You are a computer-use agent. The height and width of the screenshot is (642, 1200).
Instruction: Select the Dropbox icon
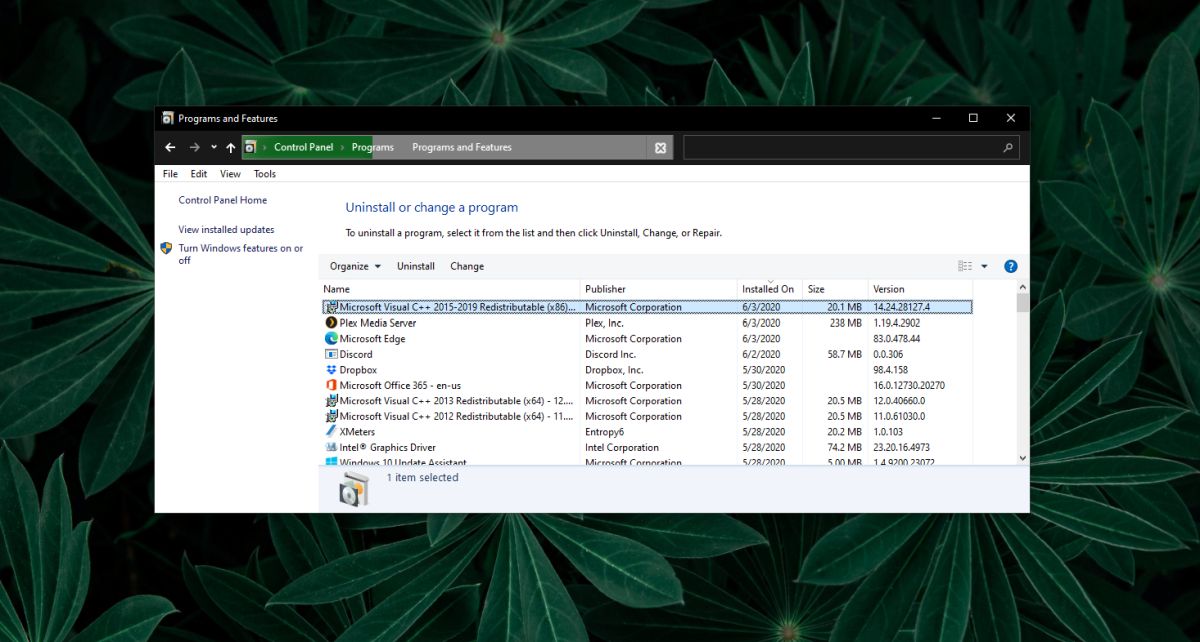333,369
